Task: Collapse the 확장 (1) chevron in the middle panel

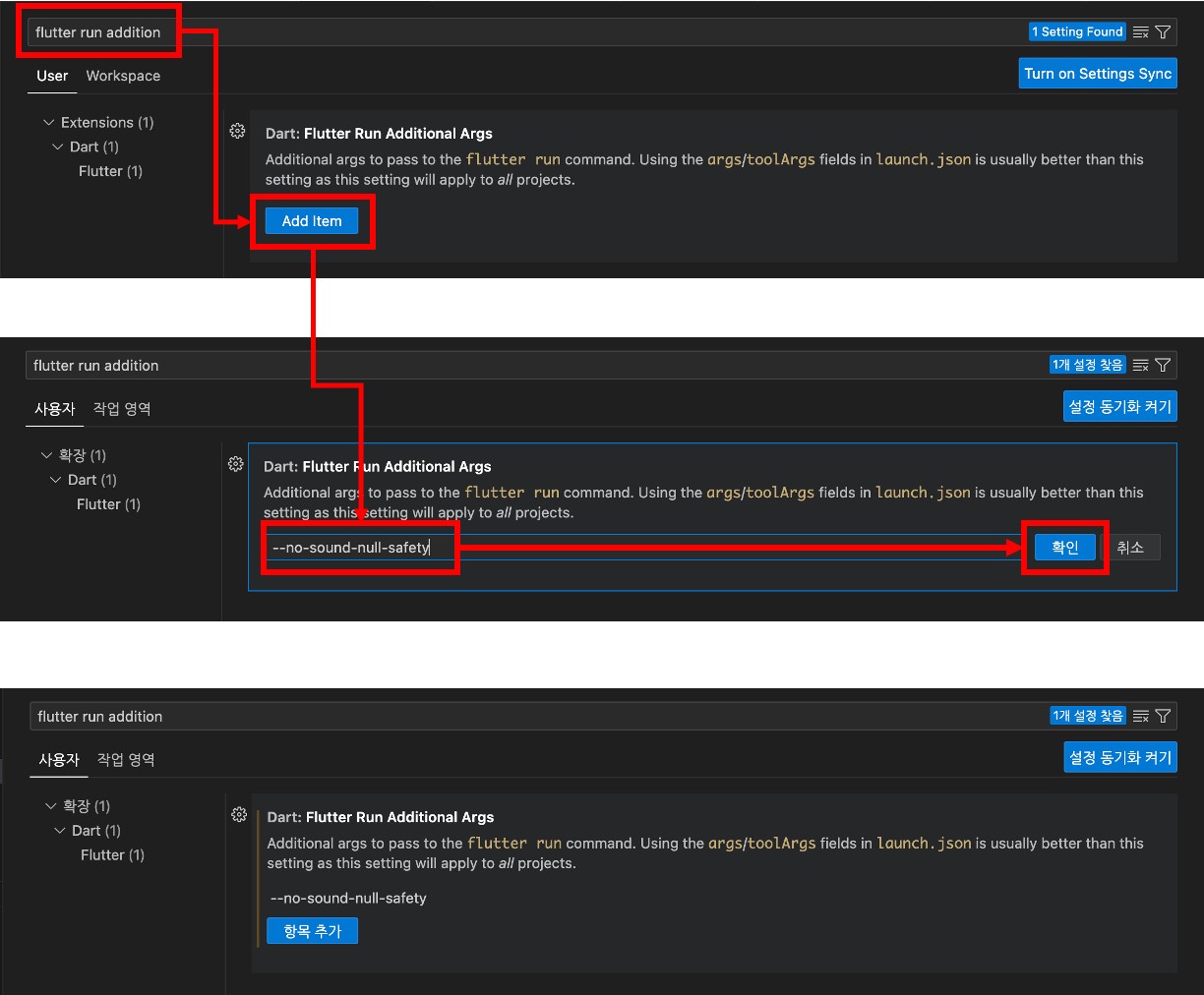Action: pyautogui.click(x=46, y=455)
